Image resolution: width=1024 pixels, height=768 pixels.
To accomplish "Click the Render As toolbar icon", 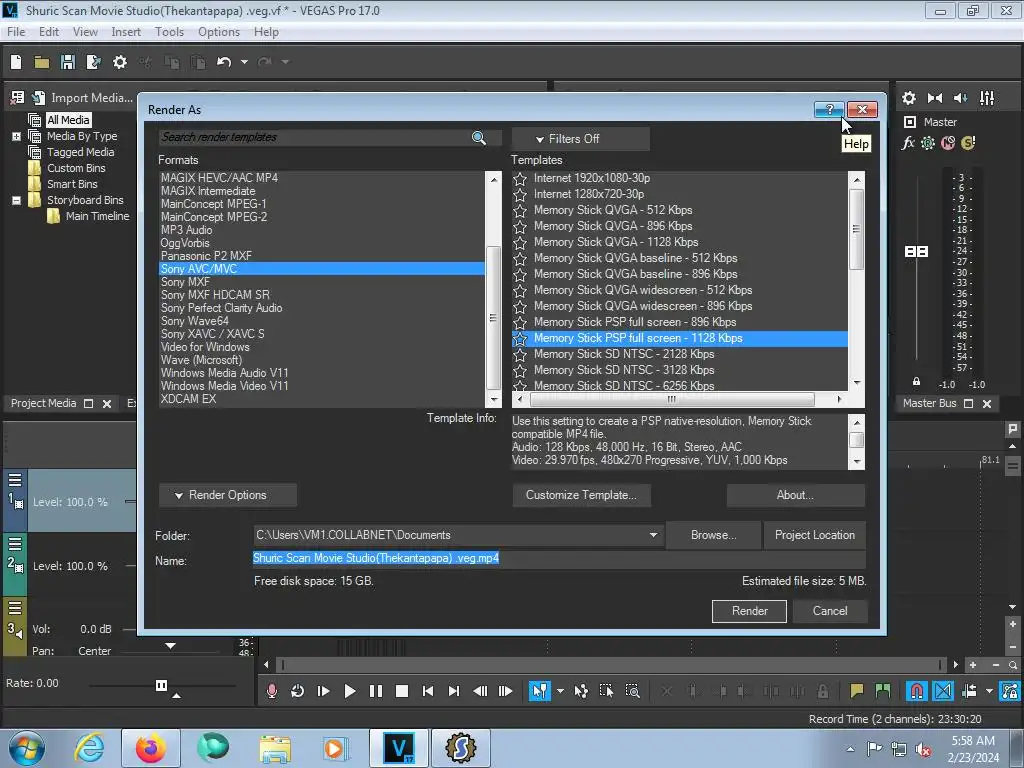I will click(x=93, y=62).
